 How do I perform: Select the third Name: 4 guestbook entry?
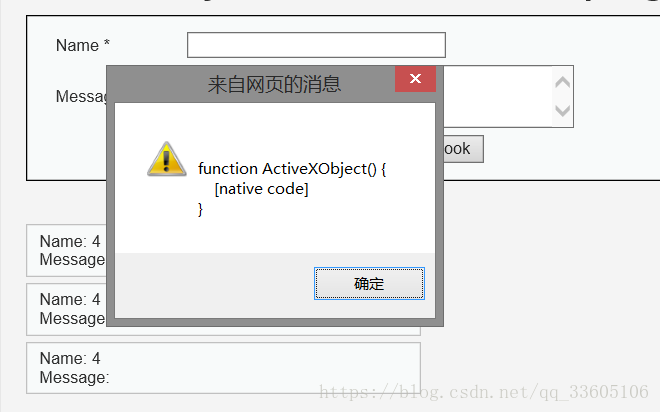click(224, 368)
